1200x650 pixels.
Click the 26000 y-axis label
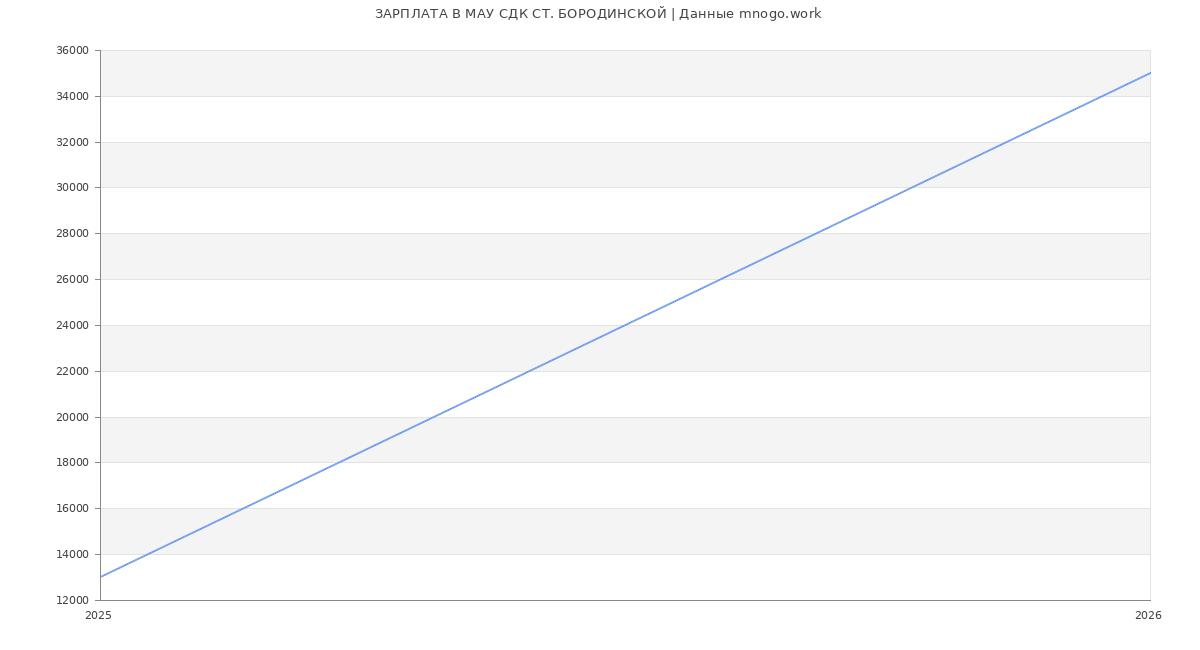click(72, 279)
